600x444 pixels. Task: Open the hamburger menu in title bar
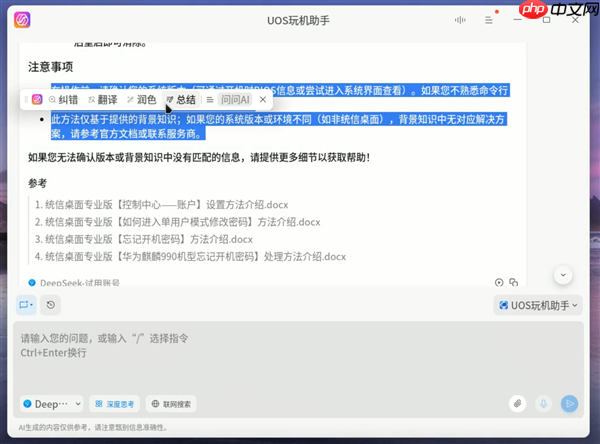(489, 20)
